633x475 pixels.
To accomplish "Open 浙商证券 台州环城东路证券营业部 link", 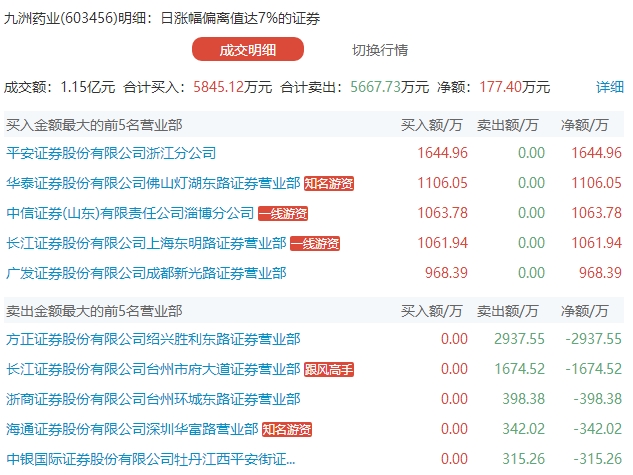I will pyautogui.click(x=153, y=399).
